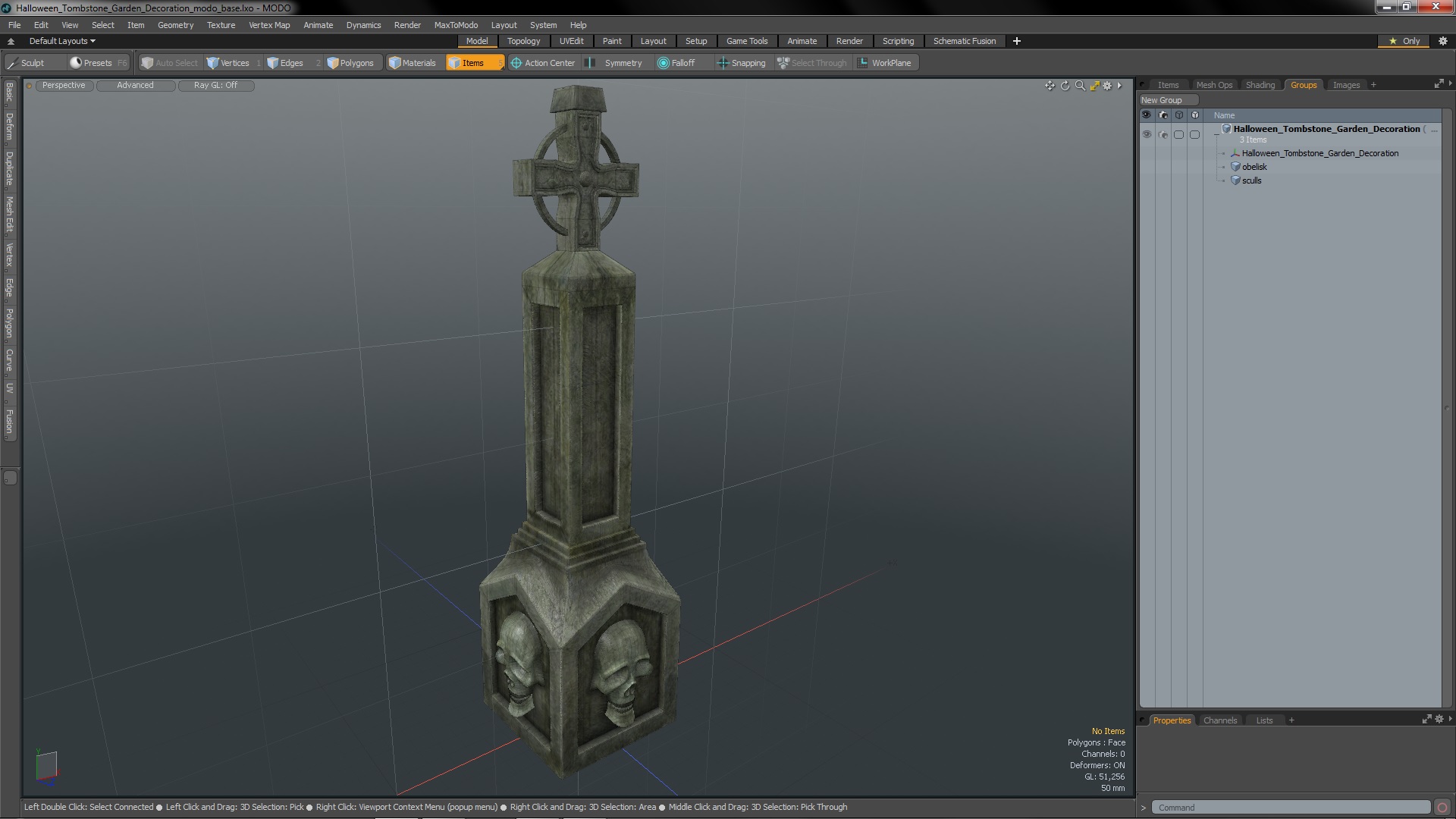Screen dimensions: 1456x819
Task: Open the Advanced shading style dropdown
Action: (x=135, y=86)
